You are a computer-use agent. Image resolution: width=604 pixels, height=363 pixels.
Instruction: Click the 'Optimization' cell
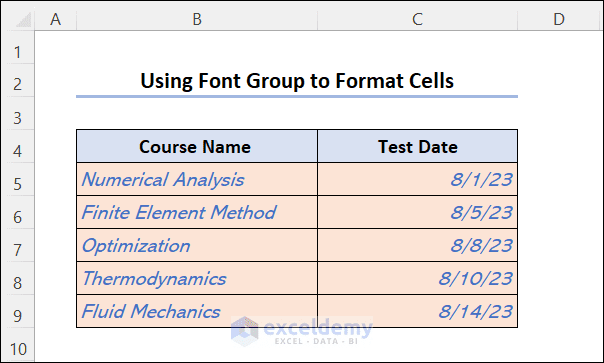197,245
